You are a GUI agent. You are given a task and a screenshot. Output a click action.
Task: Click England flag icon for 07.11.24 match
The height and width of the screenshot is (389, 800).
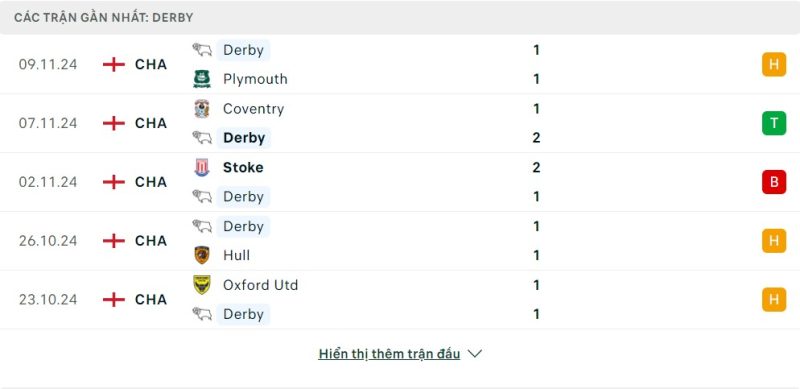pos(114,123)
